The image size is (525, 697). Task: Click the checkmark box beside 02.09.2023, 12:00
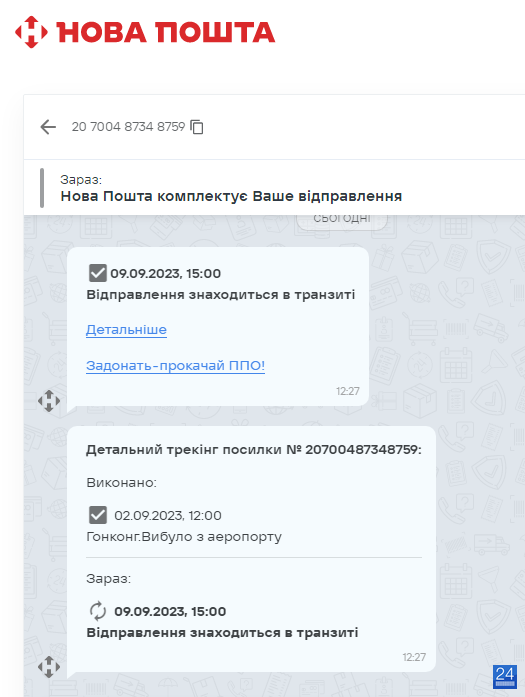98,515
